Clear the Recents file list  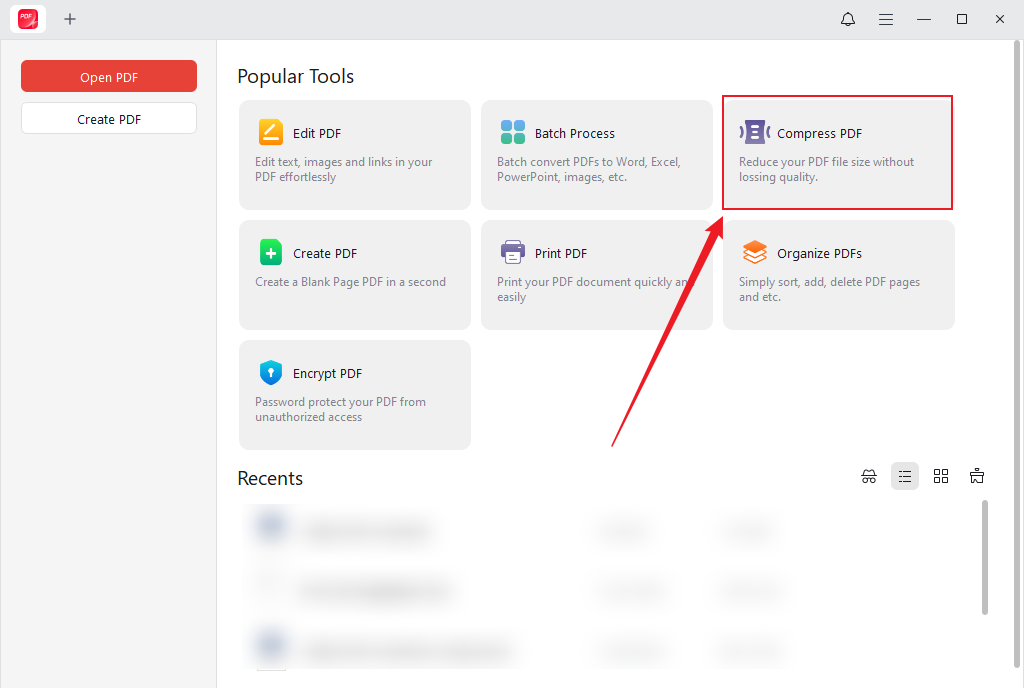[x=977, y=476]
